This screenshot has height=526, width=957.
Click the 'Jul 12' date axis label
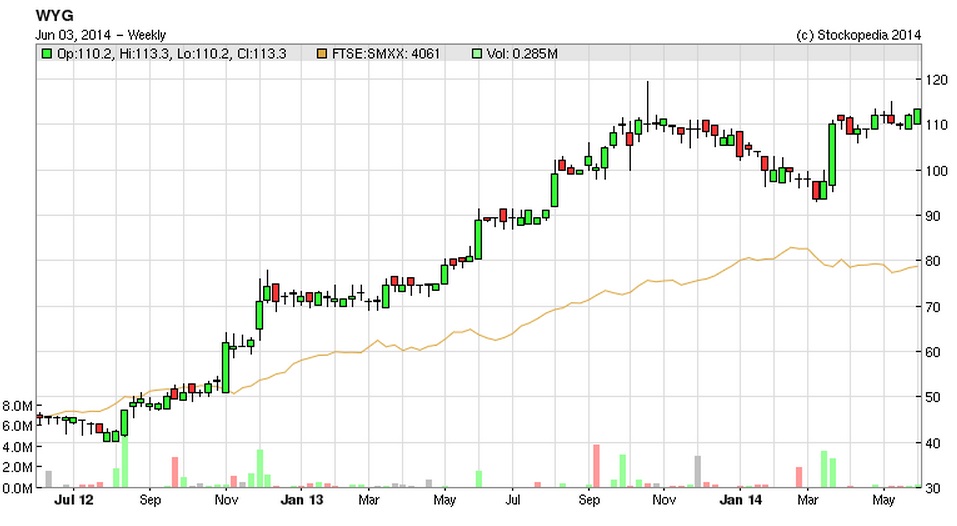point(74,500)
